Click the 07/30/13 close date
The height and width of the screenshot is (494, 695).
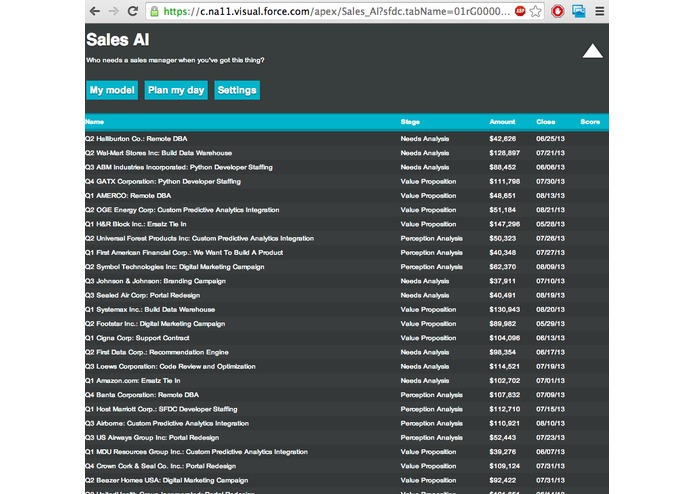(551, 181)
